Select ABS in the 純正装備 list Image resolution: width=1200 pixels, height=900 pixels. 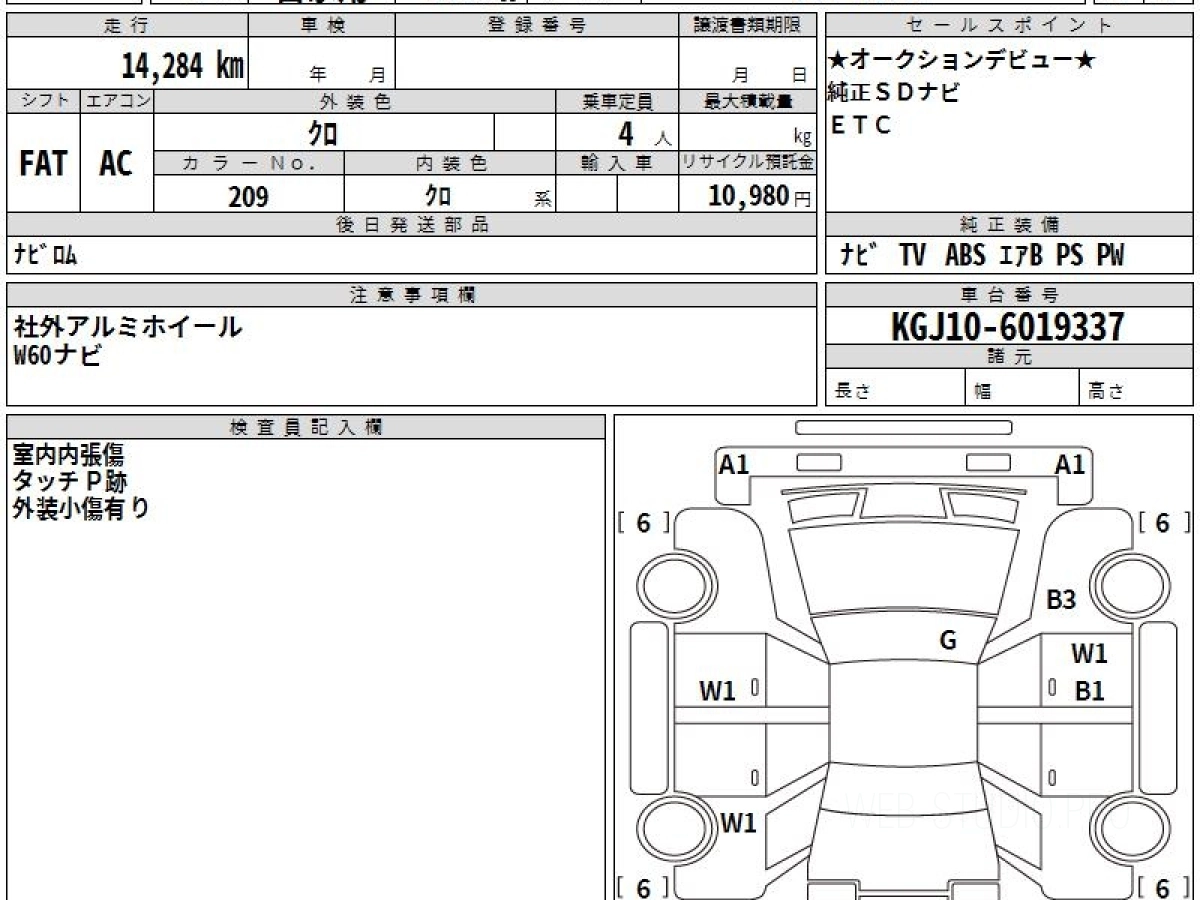(965, 256)
